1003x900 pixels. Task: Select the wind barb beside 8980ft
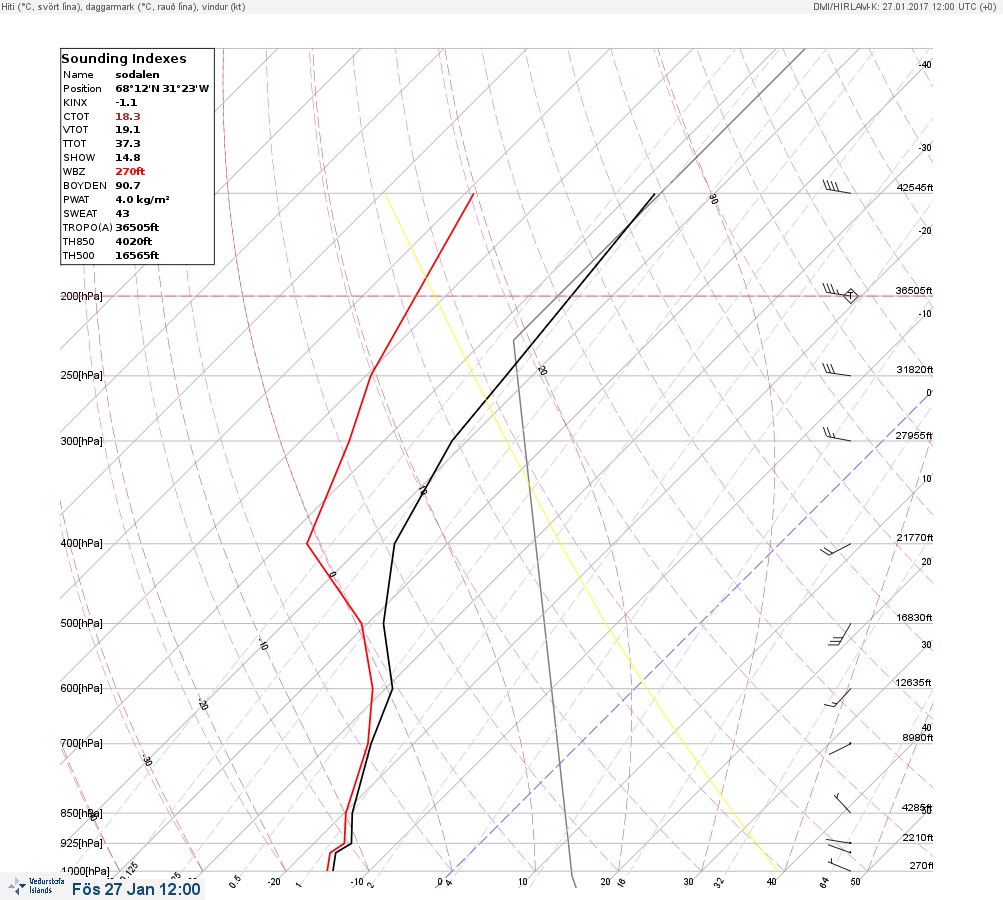coord(840,748)
